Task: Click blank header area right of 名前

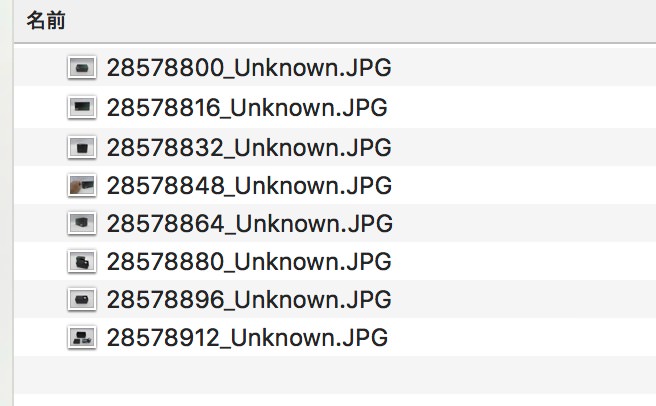Action: tap(360, 21)
